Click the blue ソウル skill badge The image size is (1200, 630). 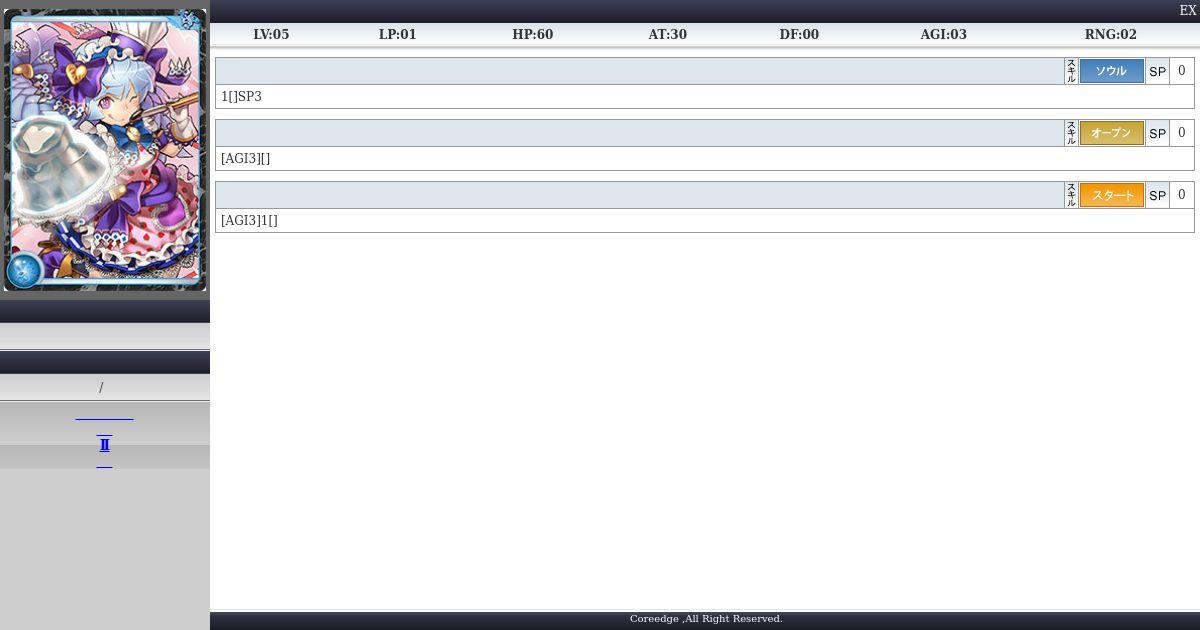(x=1111, y=71)
